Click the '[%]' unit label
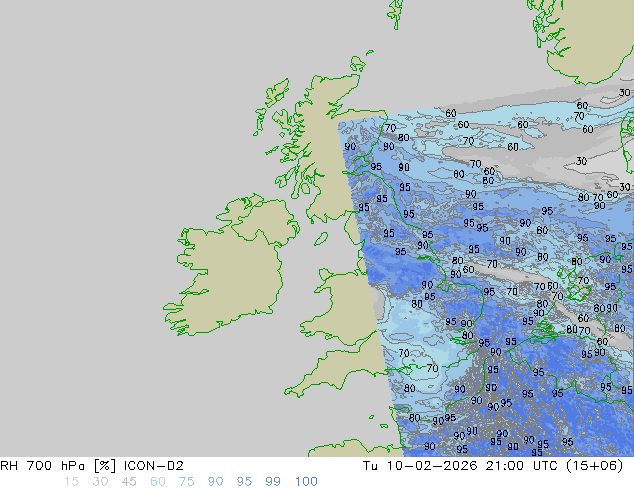The image size is (634, 490). (104, 466)
